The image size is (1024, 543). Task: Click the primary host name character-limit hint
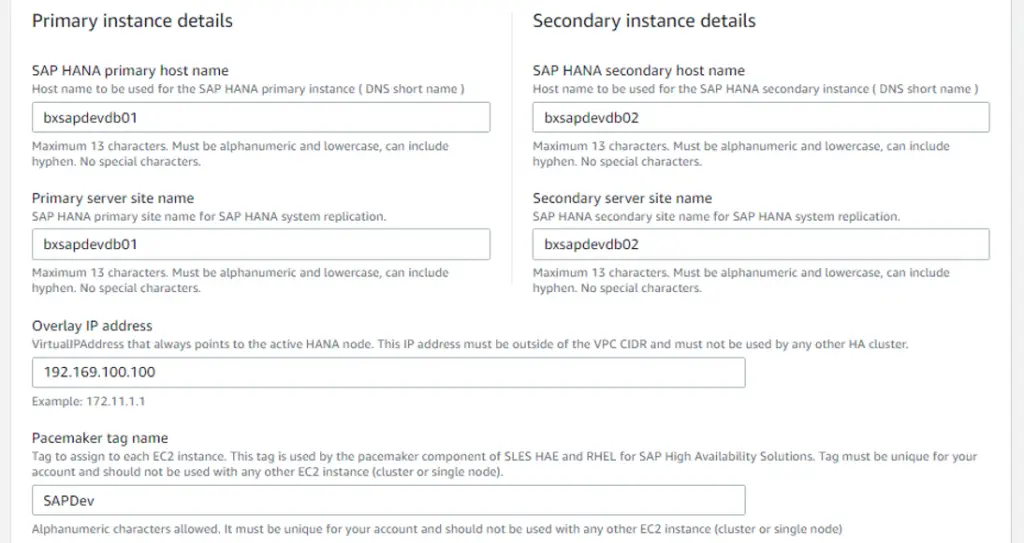click(240, 154)
